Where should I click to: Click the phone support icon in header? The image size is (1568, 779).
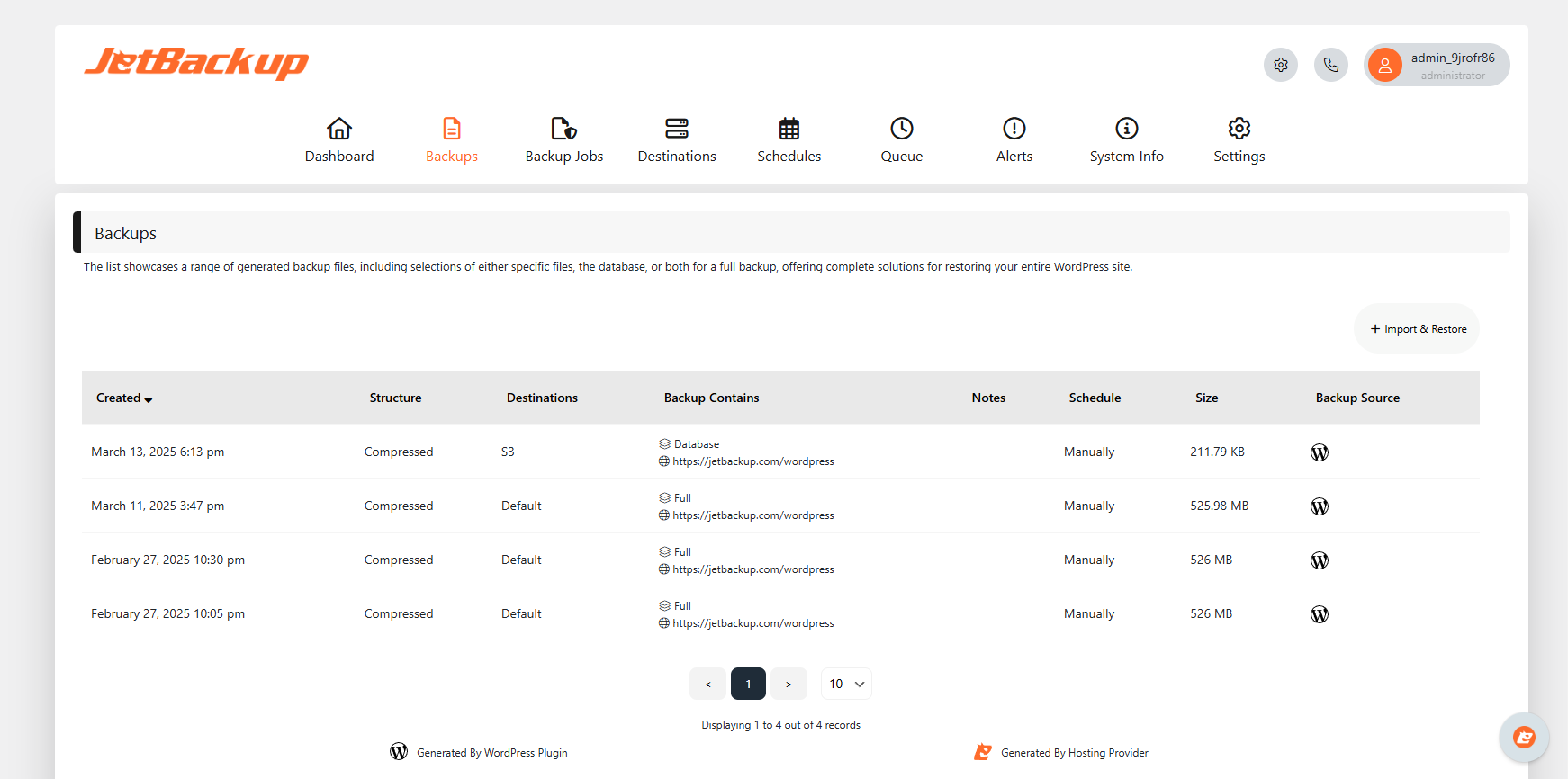(x=1330, y=65)
